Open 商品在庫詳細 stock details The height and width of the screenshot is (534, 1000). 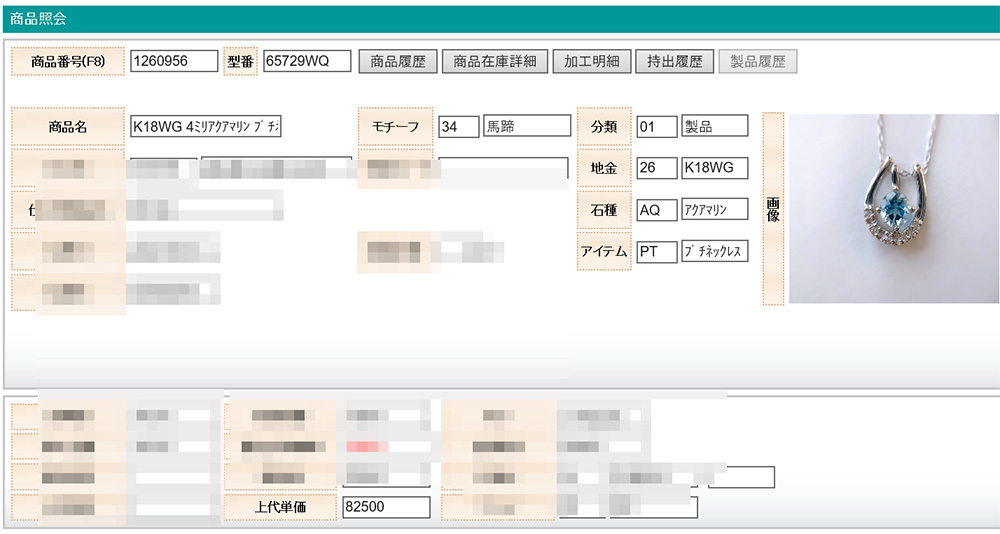494,61
